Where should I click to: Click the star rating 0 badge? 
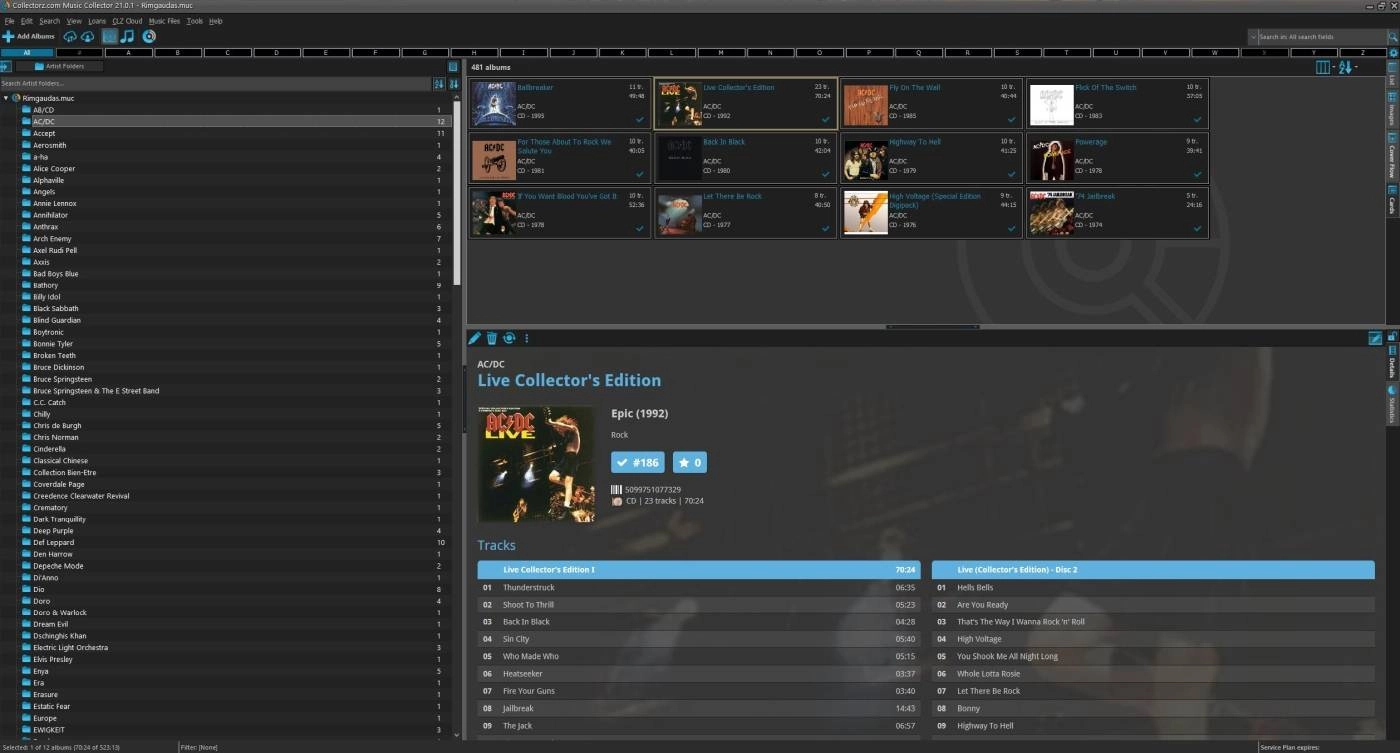tap(690, 462)
